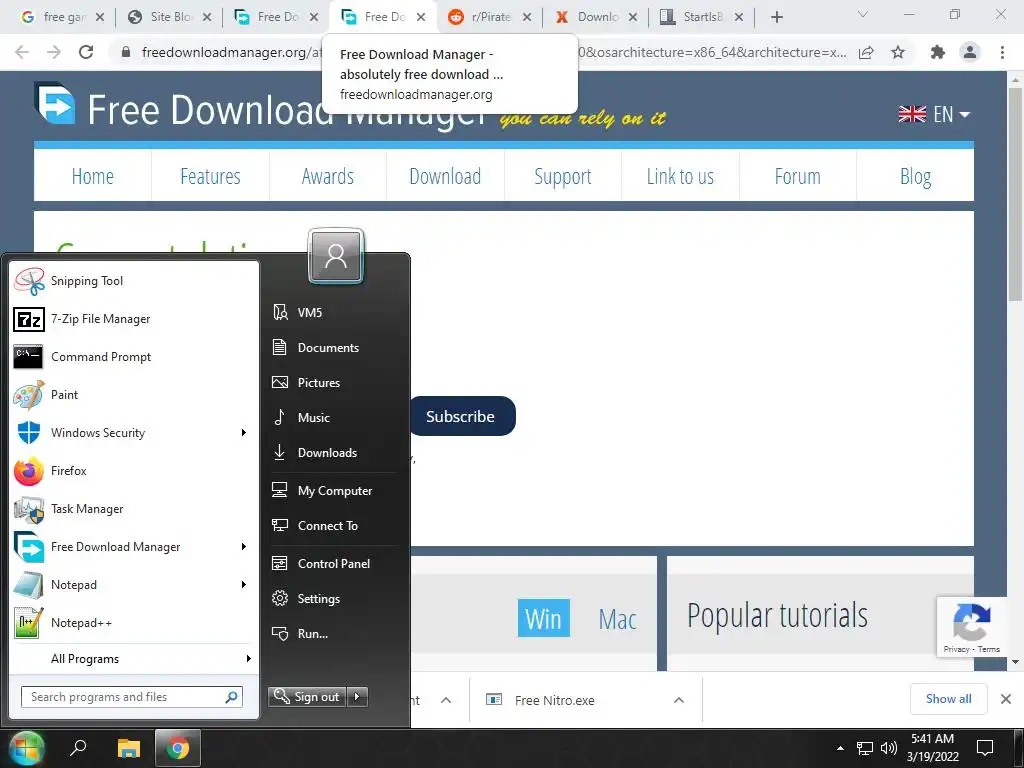The width and height of the screenshot is (1024, 768).
Task: Open Awards in site navigation
Action: click(328, 176)
